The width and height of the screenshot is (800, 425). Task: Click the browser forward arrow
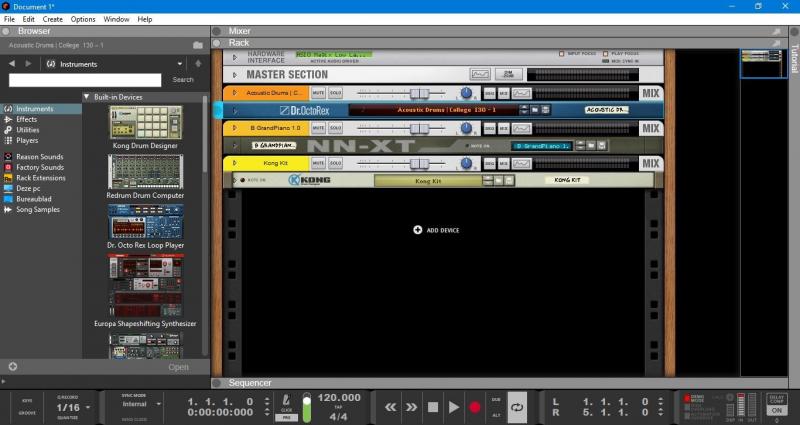pos(29,64)
